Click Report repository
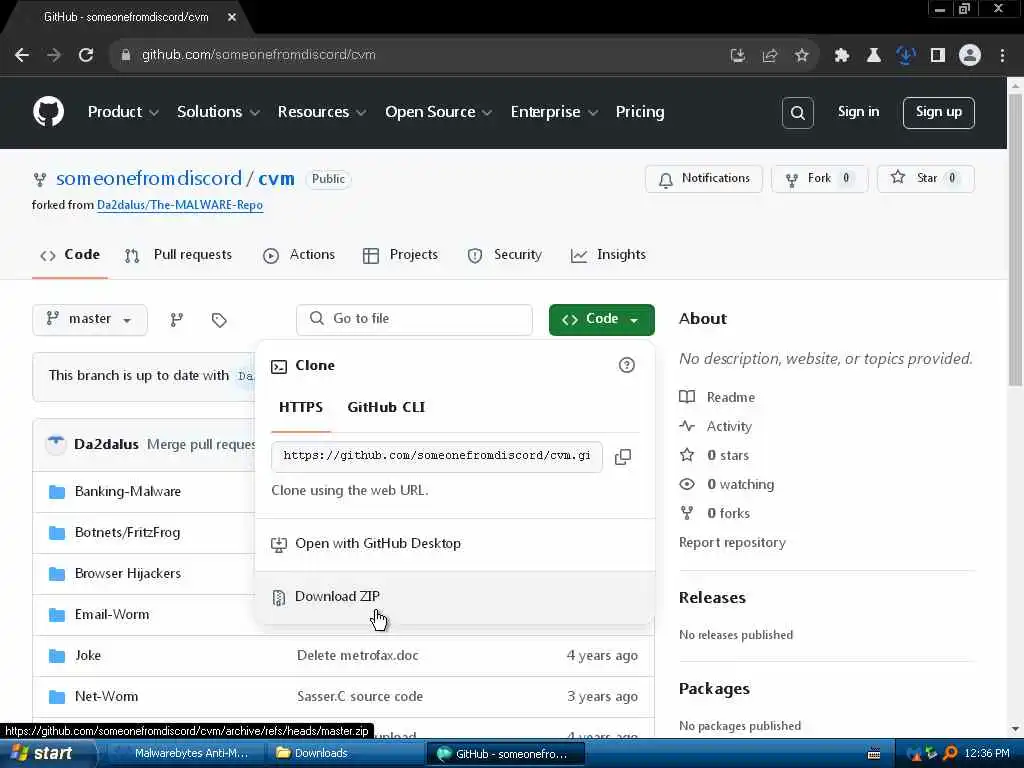This screenshot has width=1024, height=768. click(x=732, y=543)
